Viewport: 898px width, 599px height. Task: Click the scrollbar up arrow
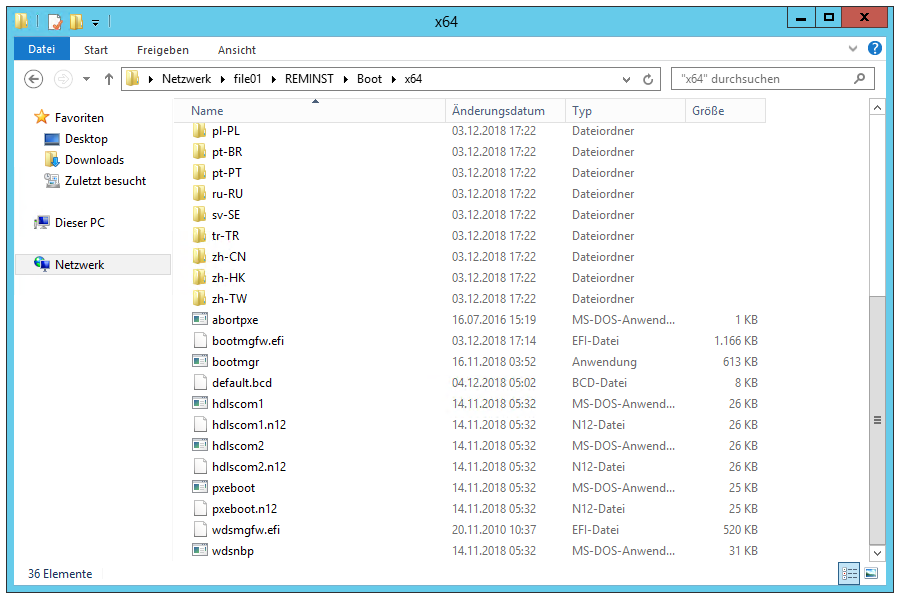877,107
